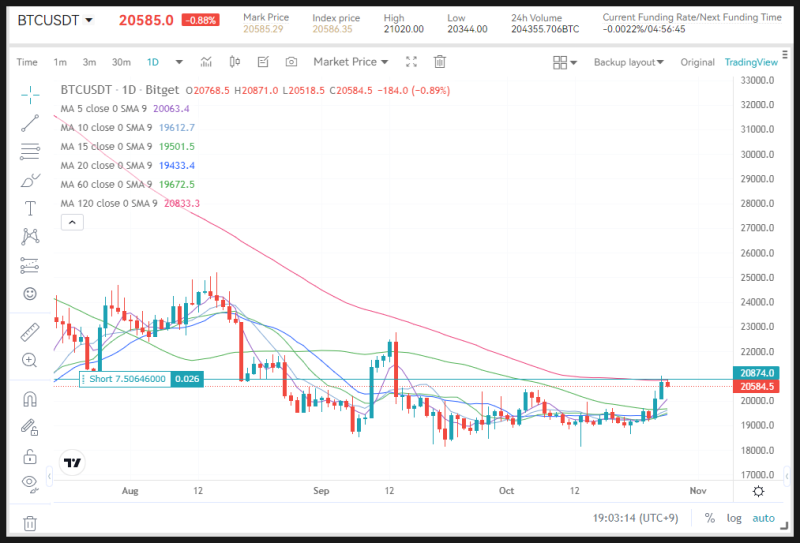Image resolution: width=800 pixels, height=543 pixels.
Task: Select the trend line drawing tool
Action: click(30, 124)
